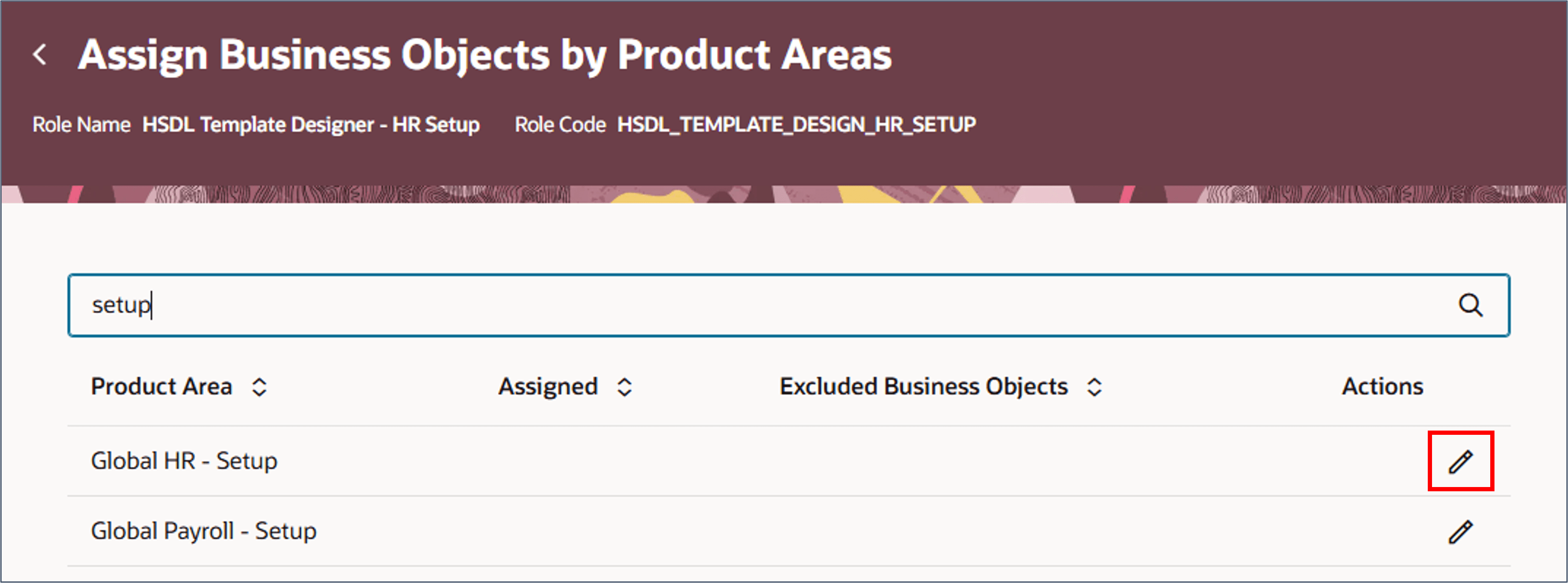Select the Product Area column header
This screenshot has width=1568, height=583.
point(161,386)
